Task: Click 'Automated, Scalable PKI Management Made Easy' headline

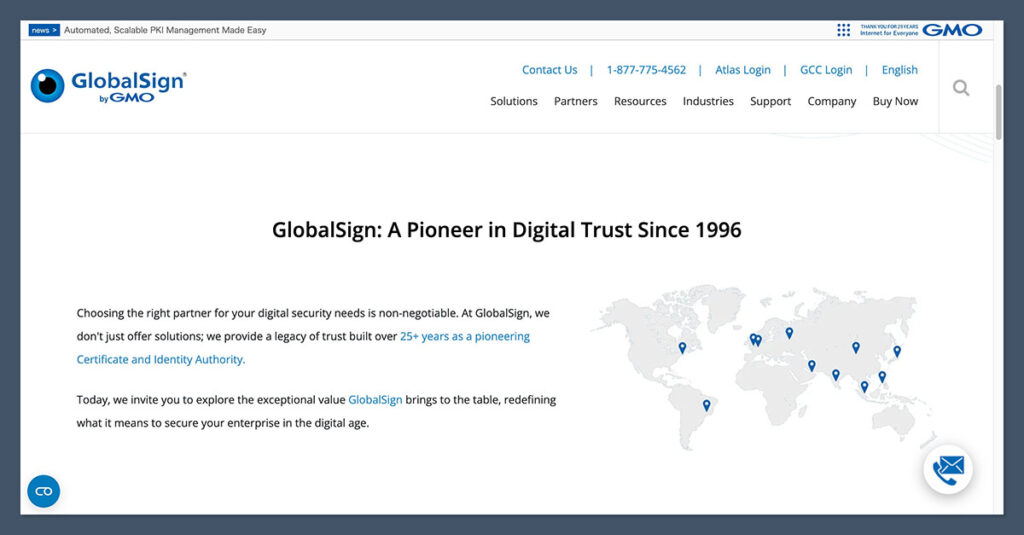Action: [x=165, y=30]
